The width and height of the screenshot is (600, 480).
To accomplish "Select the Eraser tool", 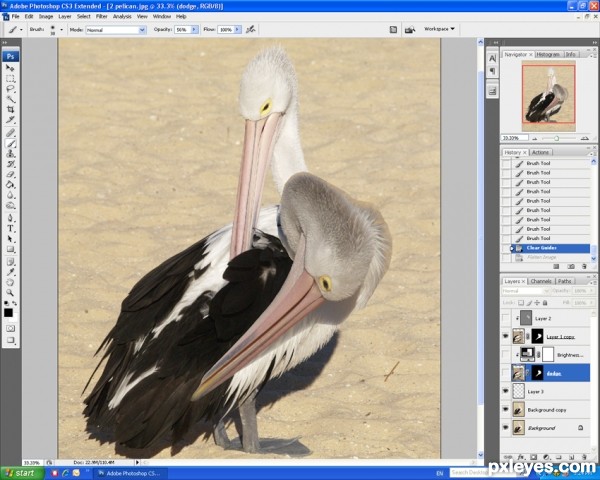I will [x=10, y=175].
